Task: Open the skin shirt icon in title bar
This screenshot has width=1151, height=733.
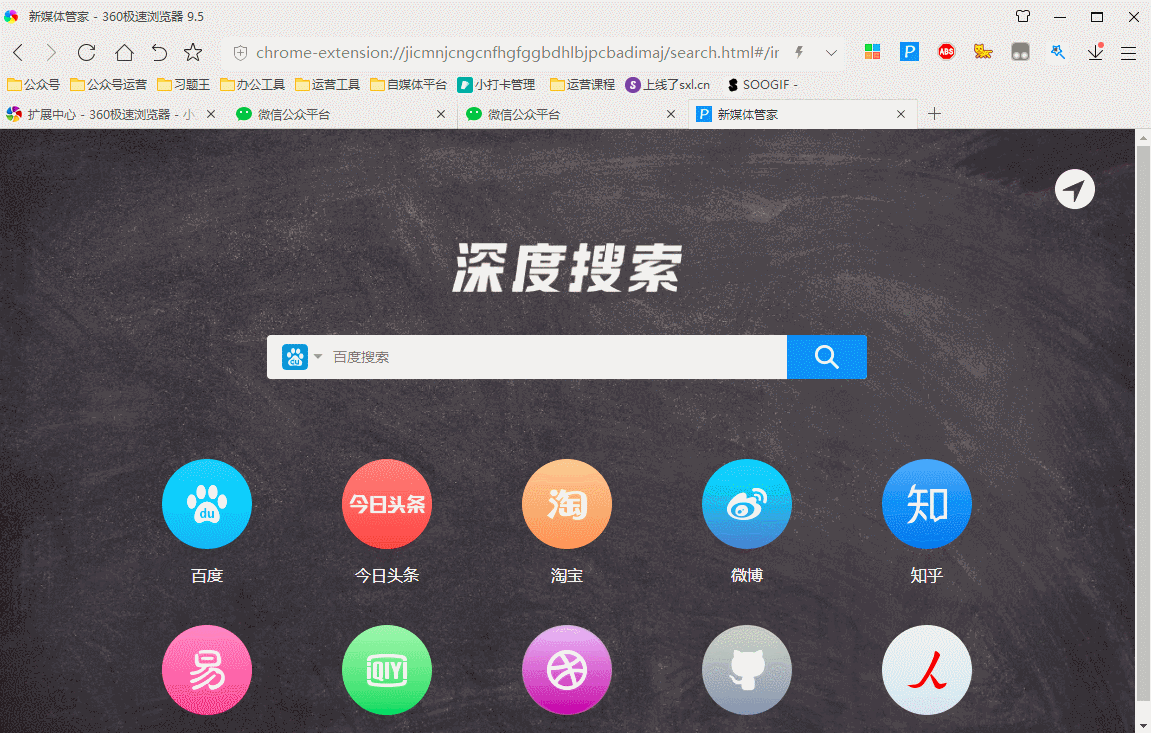Action: 1023,16
